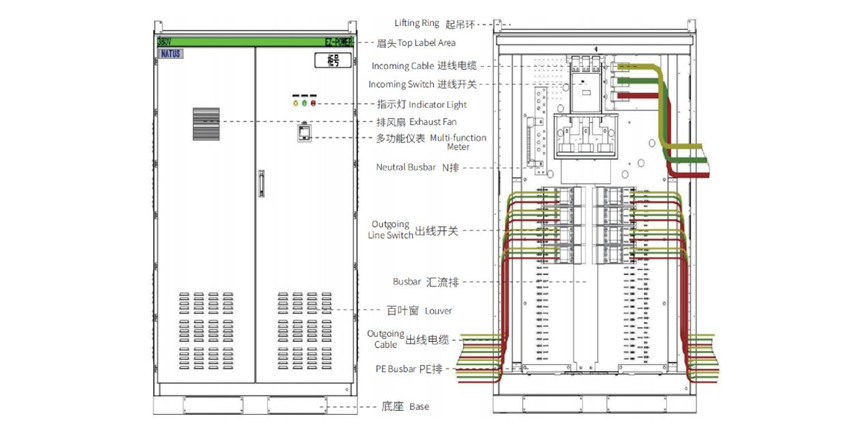Viewport: 864px width, 444px height.
Task: Click the "Neutral Busbar N排" label
Action: 417,167
